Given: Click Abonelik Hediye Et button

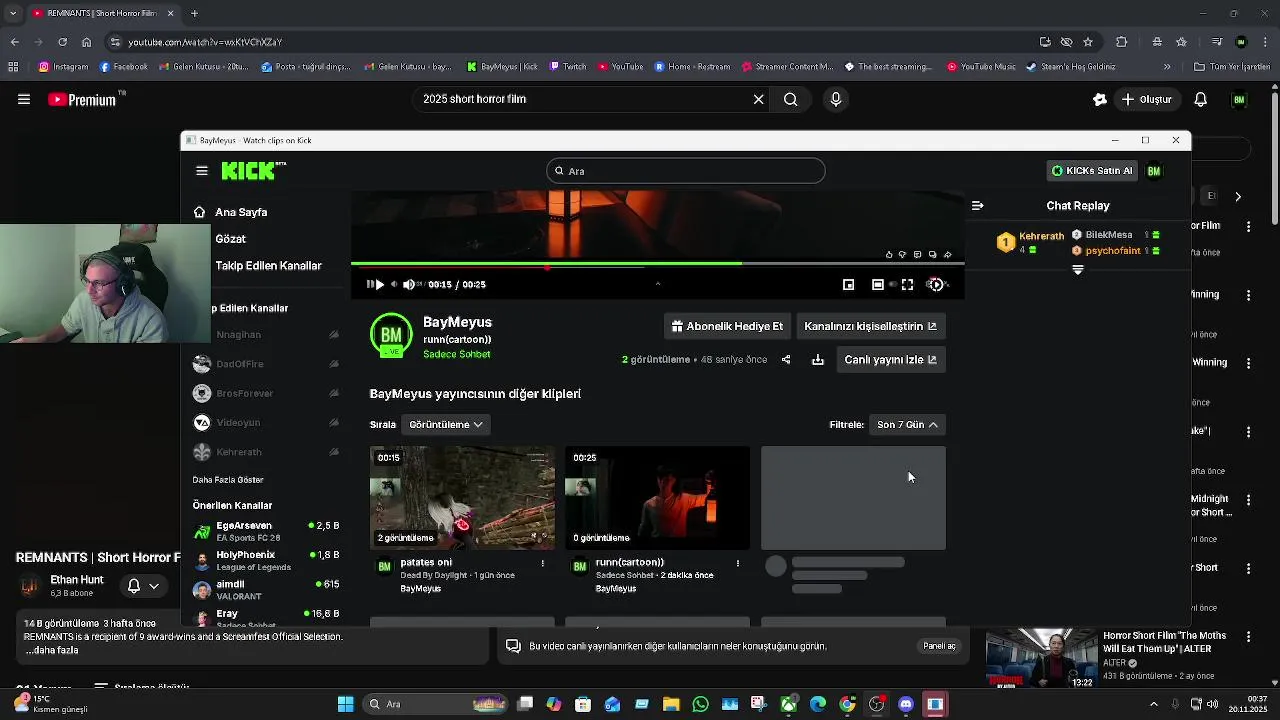Looking at the screenshot, I should tap(727, 326).
